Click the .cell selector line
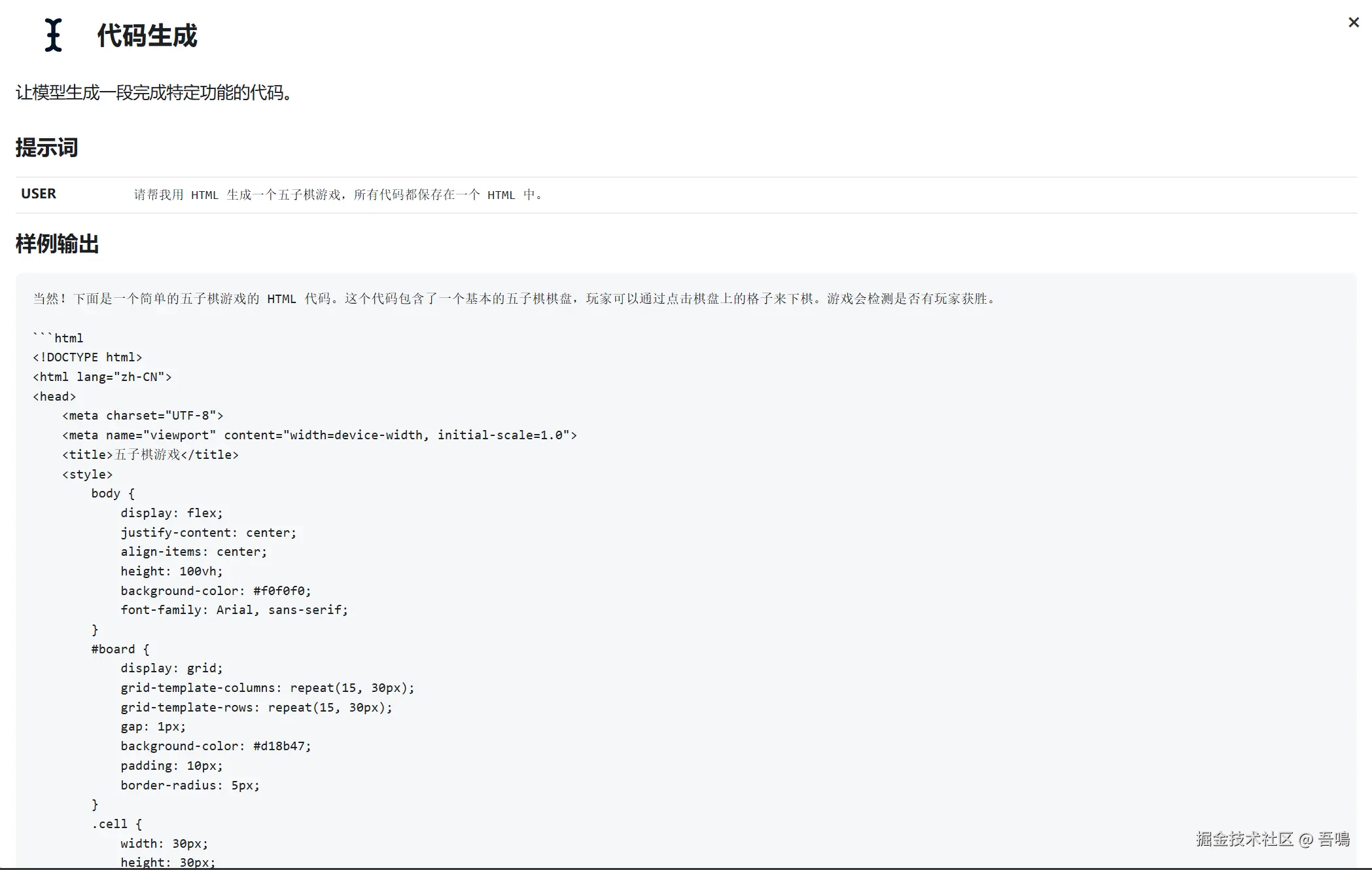The width and height of the screenshot is (1372, 870). (x=116, y=824)
